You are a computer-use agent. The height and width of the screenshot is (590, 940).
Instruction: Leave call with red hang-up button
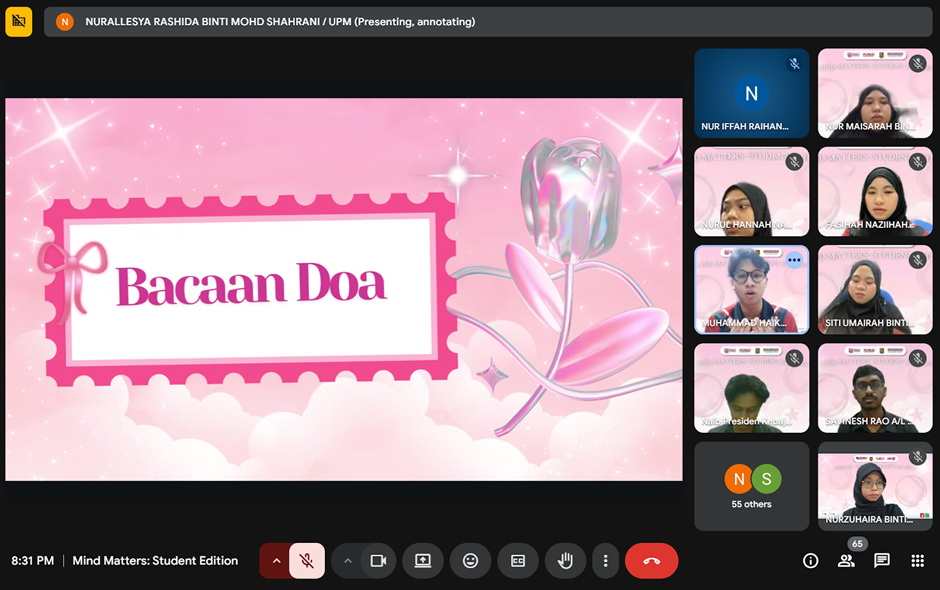pos(651,561)
